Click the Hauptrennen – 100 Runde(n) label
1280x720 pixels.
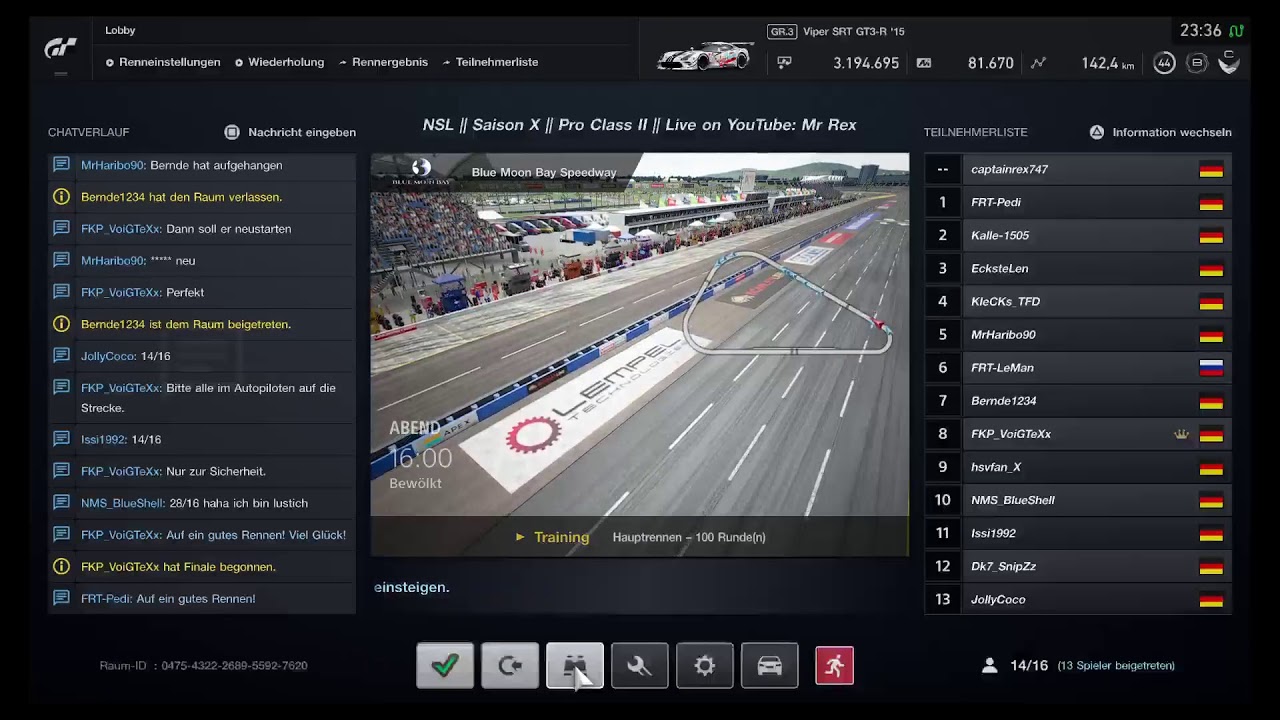point(689,537)
